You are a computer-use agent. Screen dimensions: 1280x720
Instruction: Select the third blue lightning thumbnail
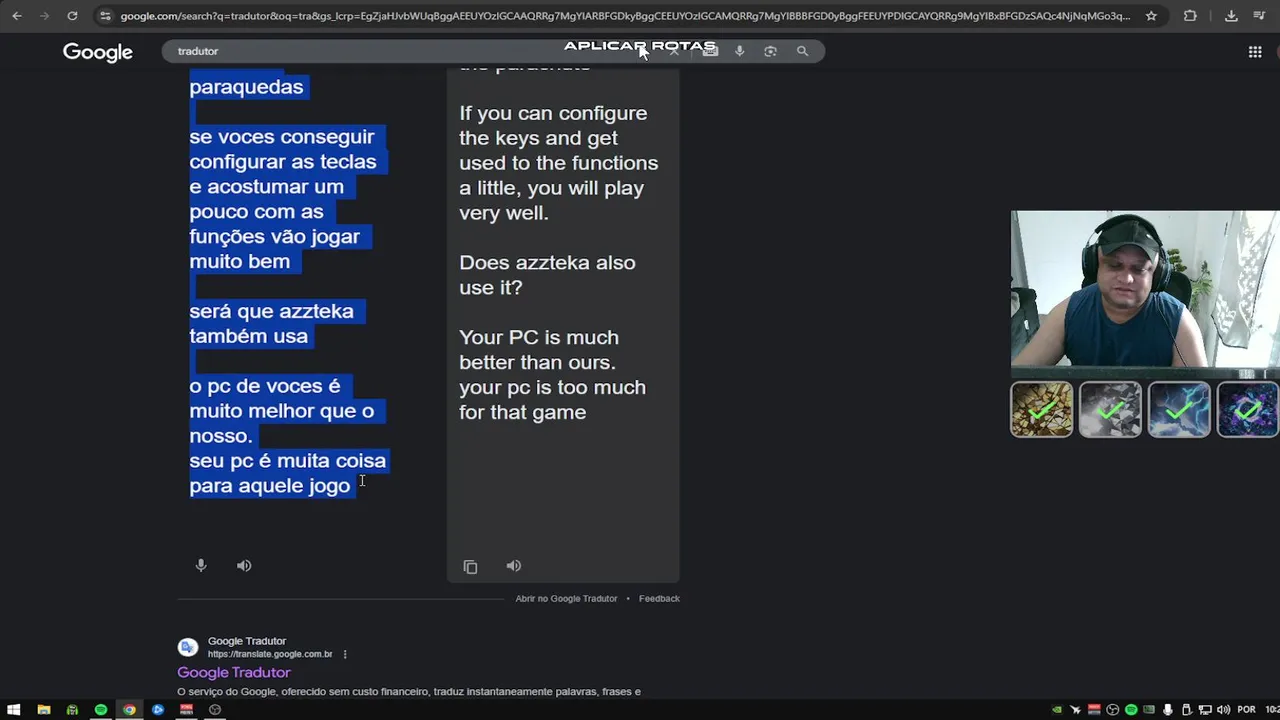(1179, 410)
